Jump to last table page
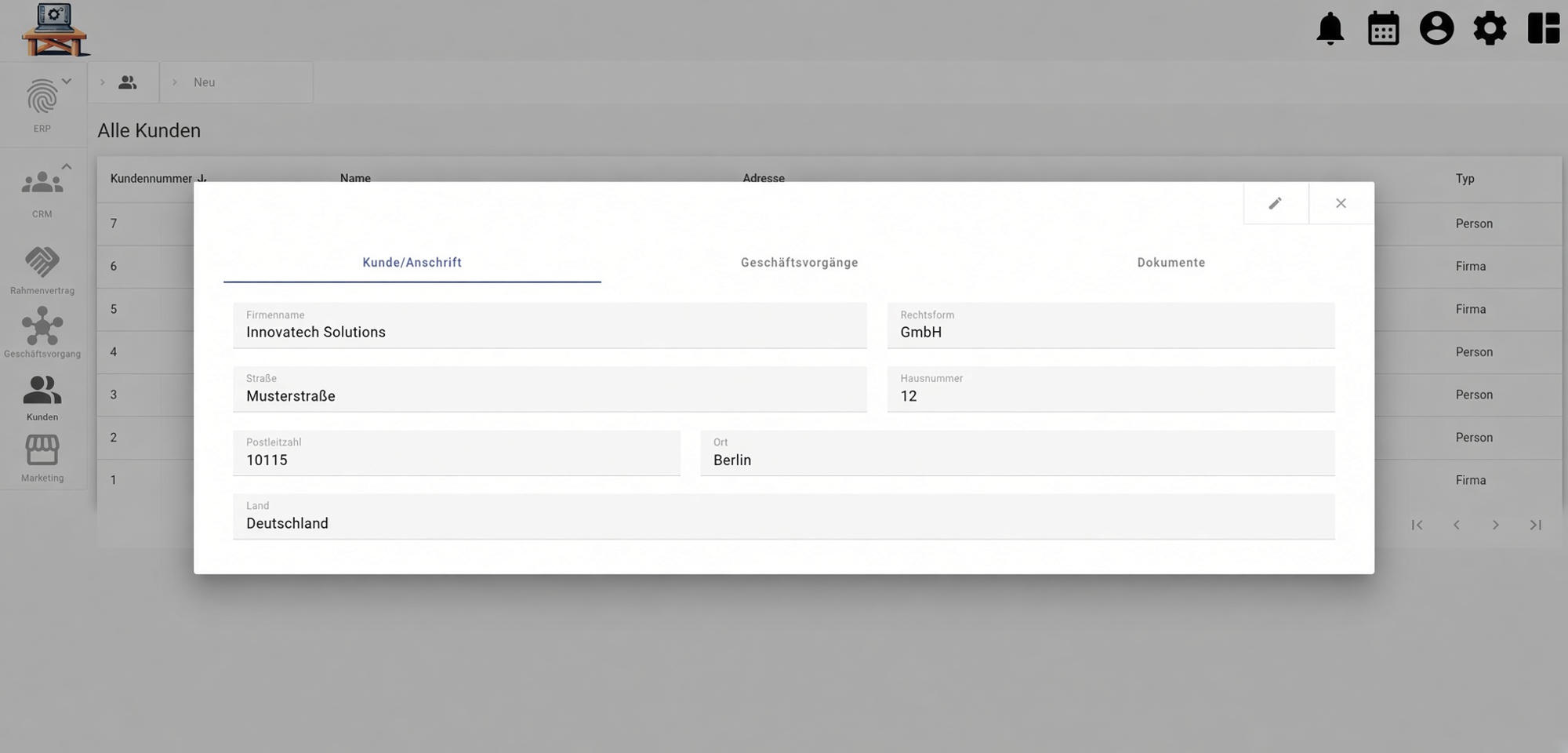 pyautogui.click(x=1535, y=525)
